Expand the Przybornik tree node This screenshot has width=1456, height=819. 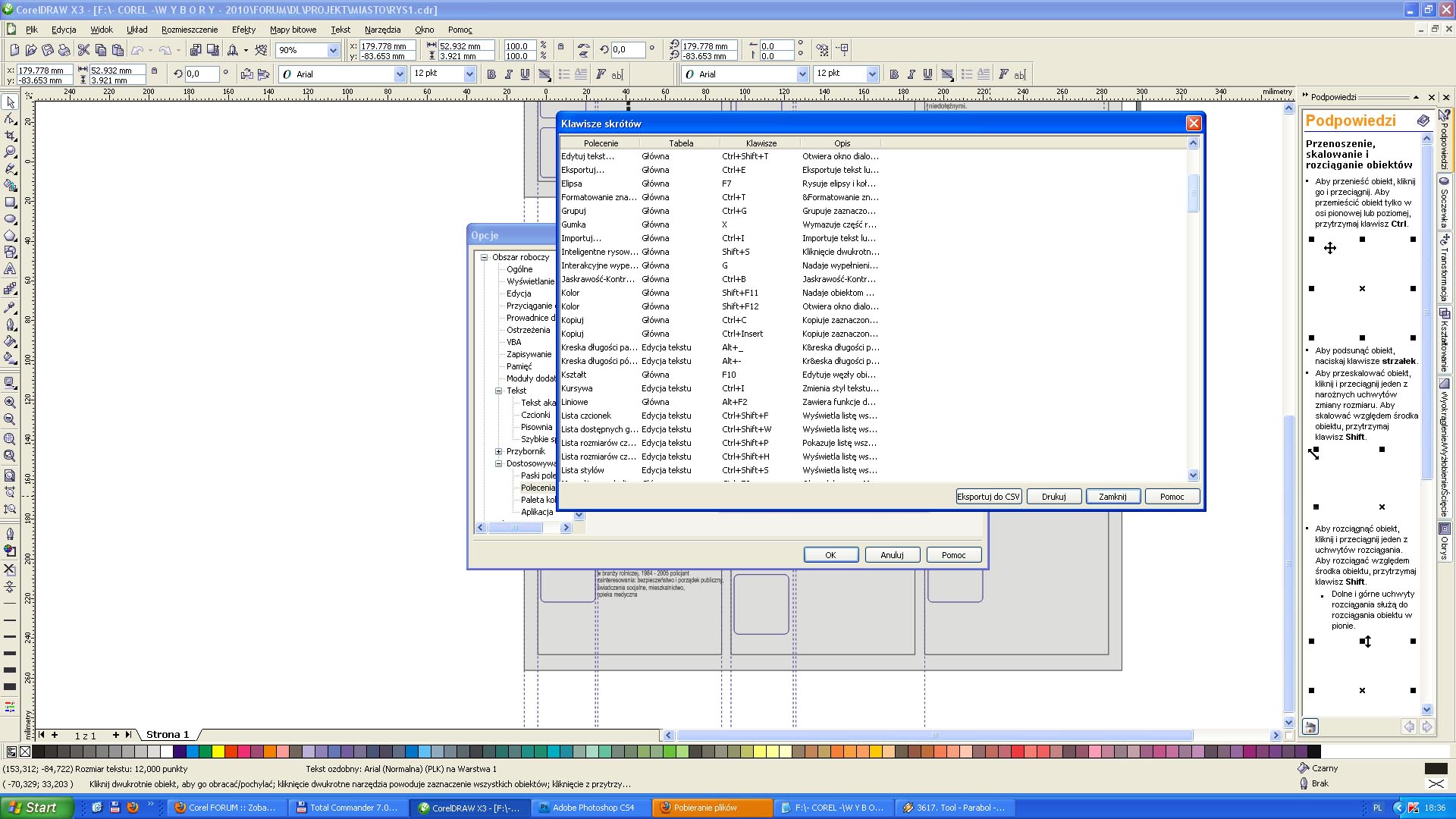(x=499, y=451)
